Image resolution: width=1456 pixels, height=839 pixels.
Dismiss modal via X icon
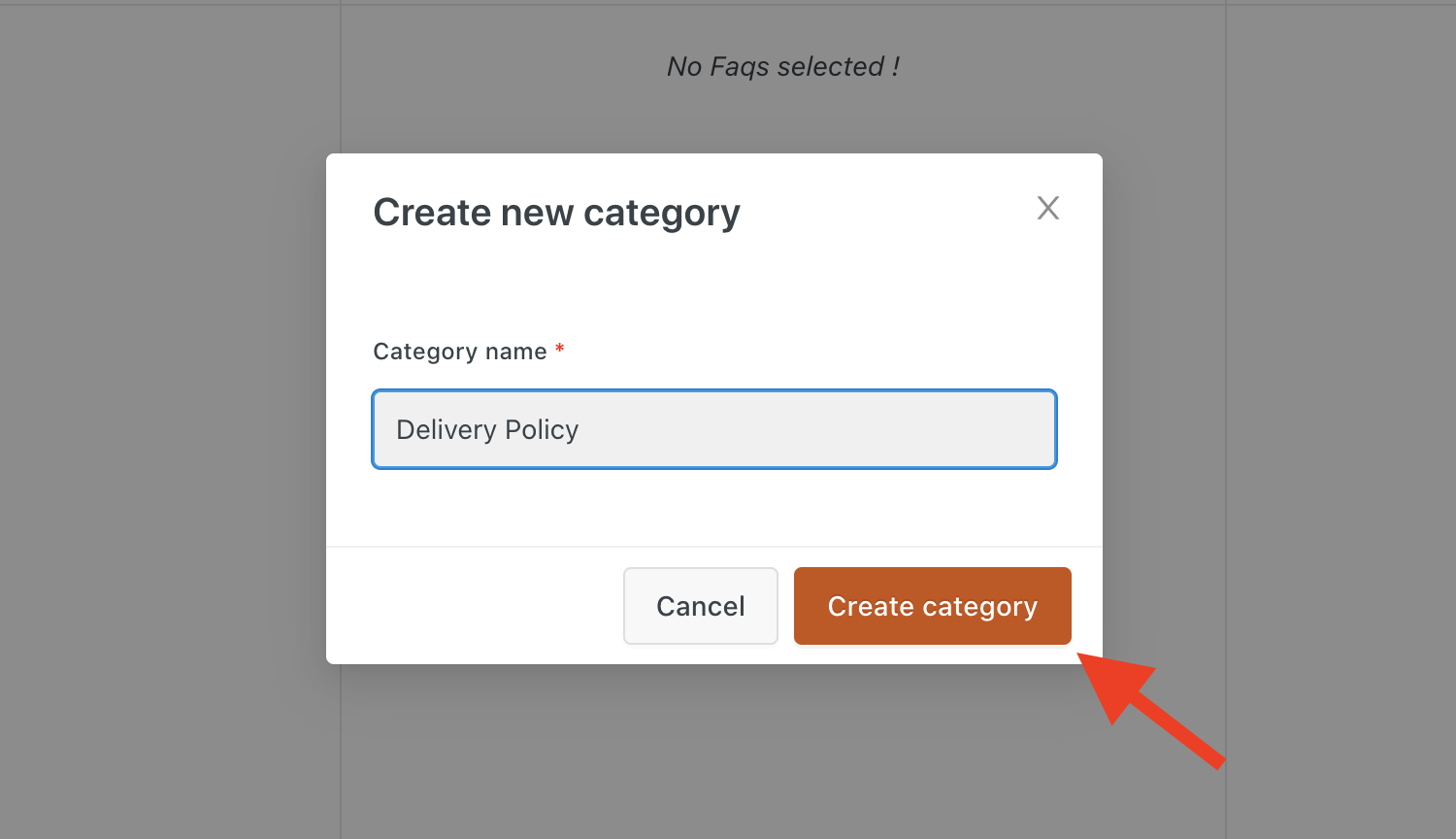click(1047, 208)
